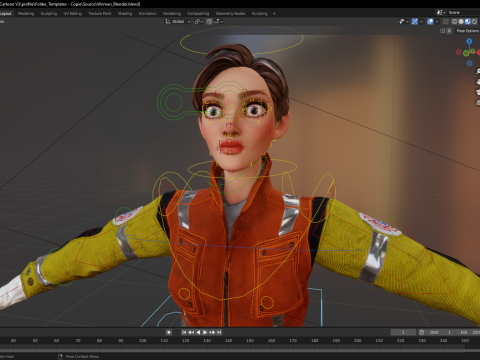Switch to the Geometry Nodes workspace tab
The height and width of the screenshot is (360, 480).
230,13
